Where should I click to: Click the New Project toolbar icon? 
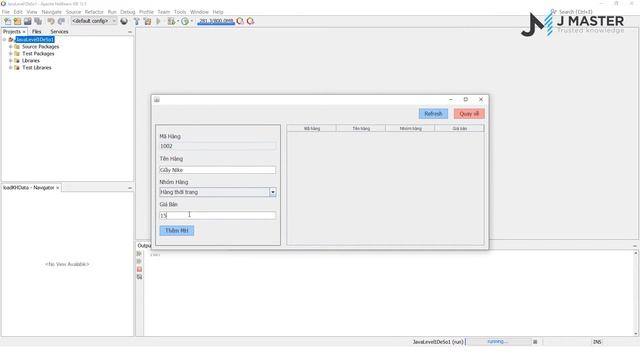[18, 21]
